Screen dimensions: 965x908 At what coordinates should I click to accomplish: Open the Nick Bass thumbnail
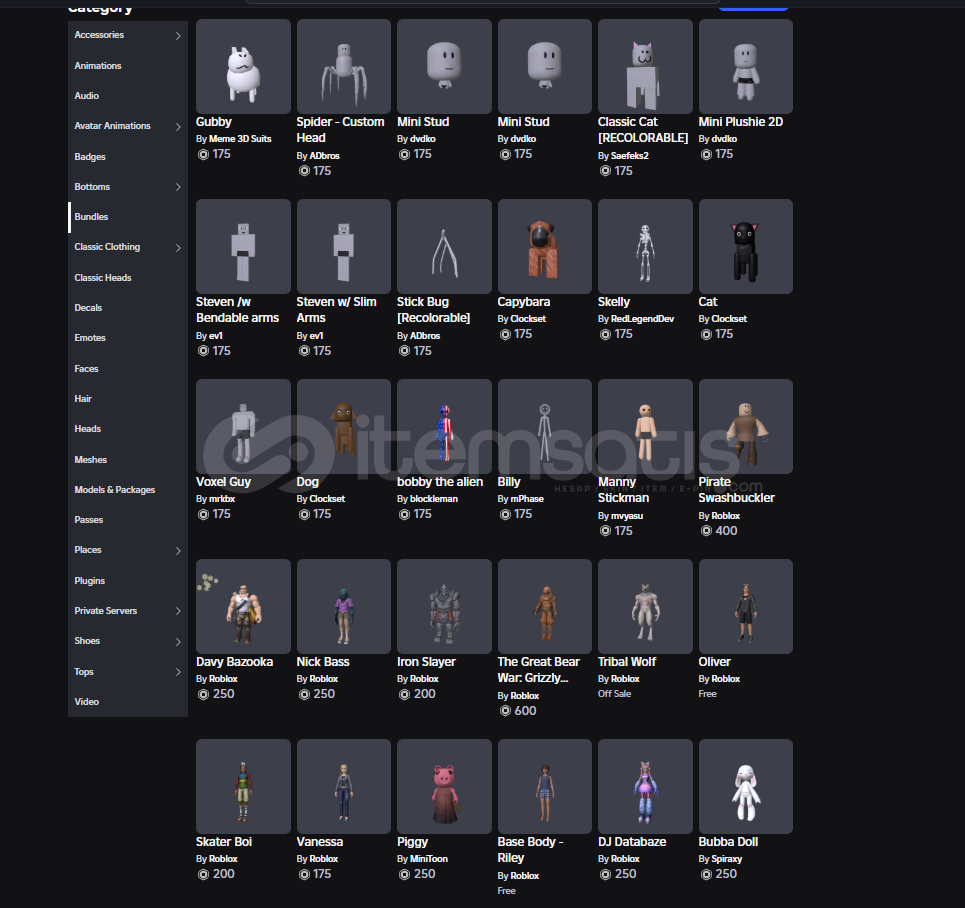(x=343, y=606)
